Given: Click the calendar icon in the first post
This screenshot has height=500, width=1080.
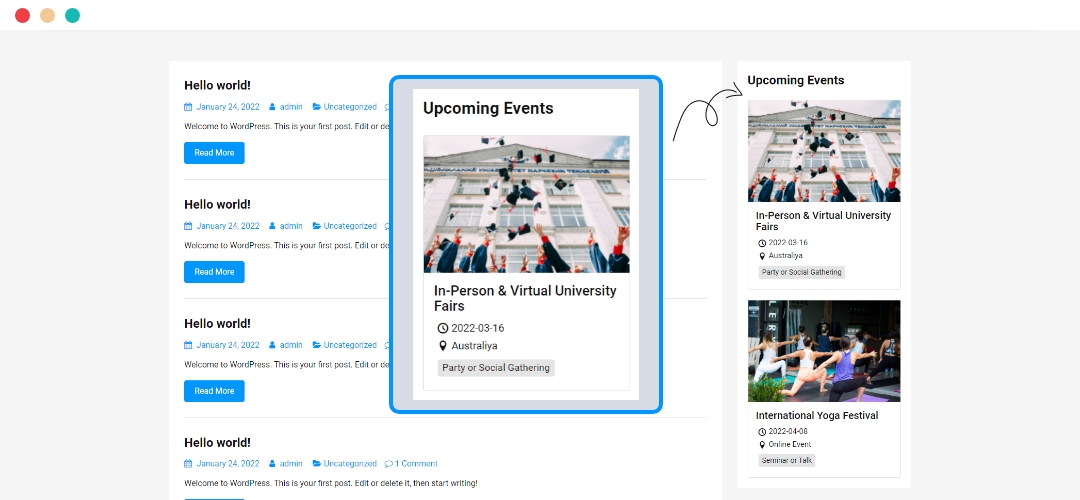Looking at the screenshot, I should point(188,107).
